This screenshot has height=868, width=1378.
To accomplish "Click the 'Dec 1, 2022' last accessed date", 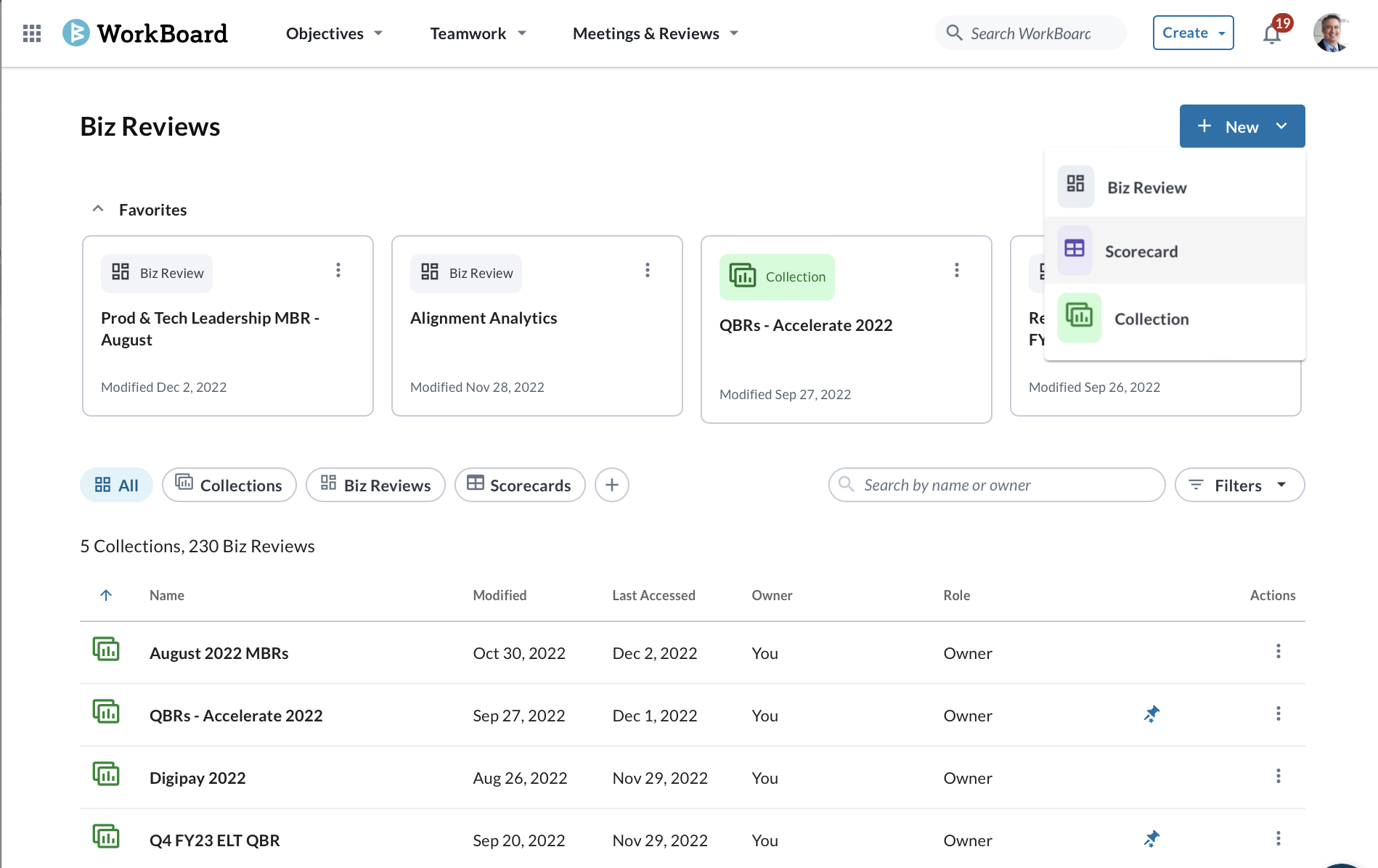I will coord(655,716).
